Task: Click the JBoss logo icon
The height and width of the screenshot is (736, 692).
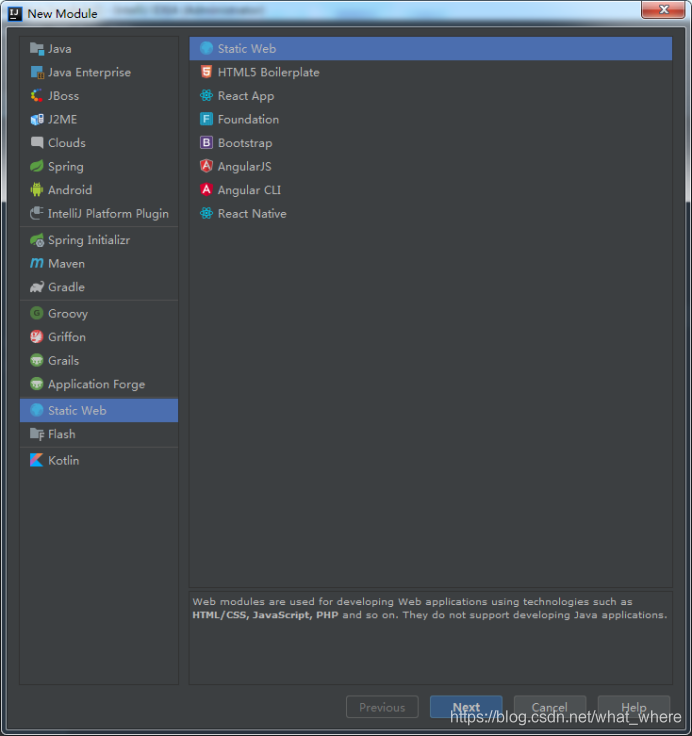Action: coord(37,96)
